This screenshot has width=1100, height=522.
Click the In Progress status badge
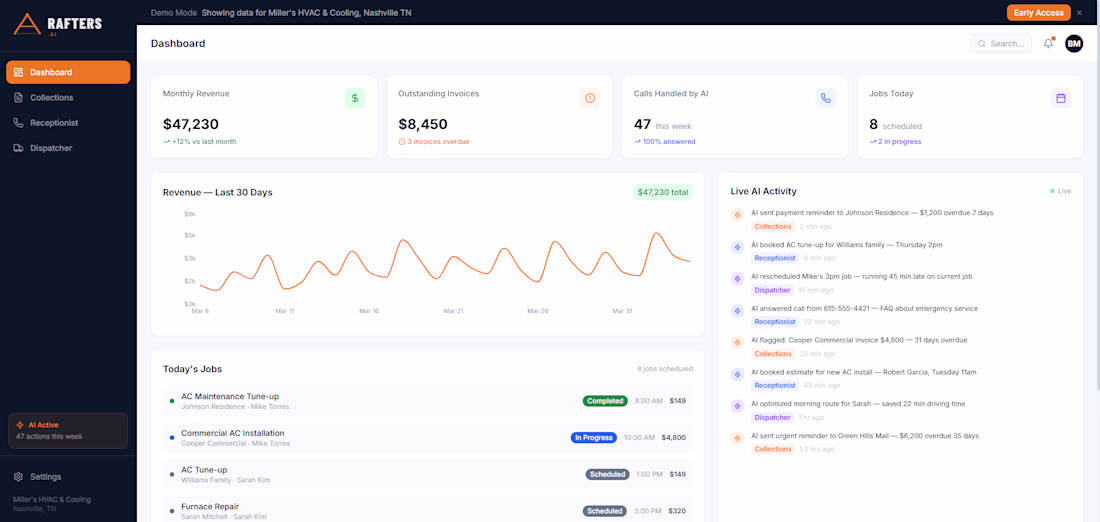(x=593, y=438)
